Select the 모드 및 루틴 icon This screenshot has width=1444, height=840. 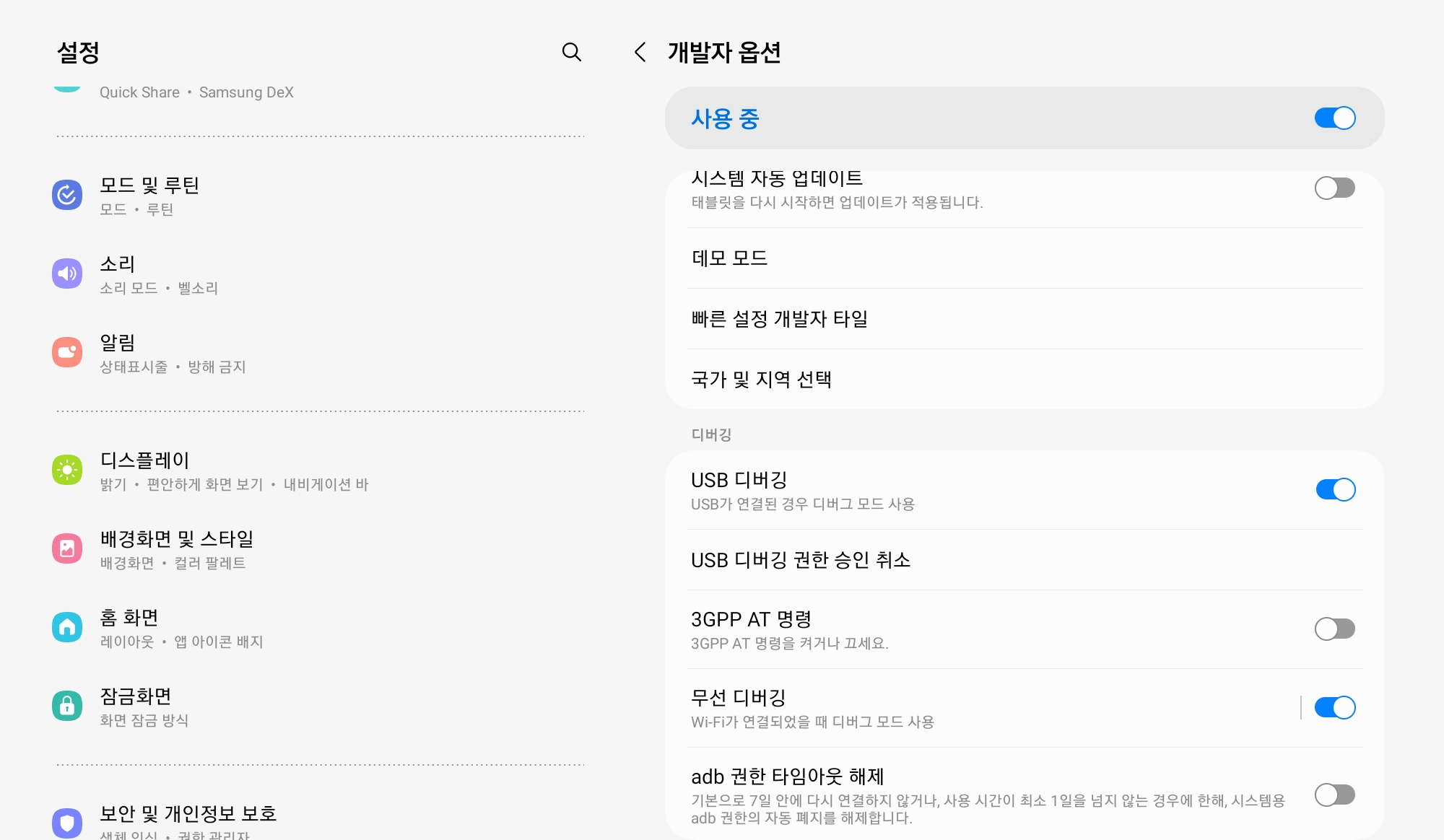click(66, 195)
